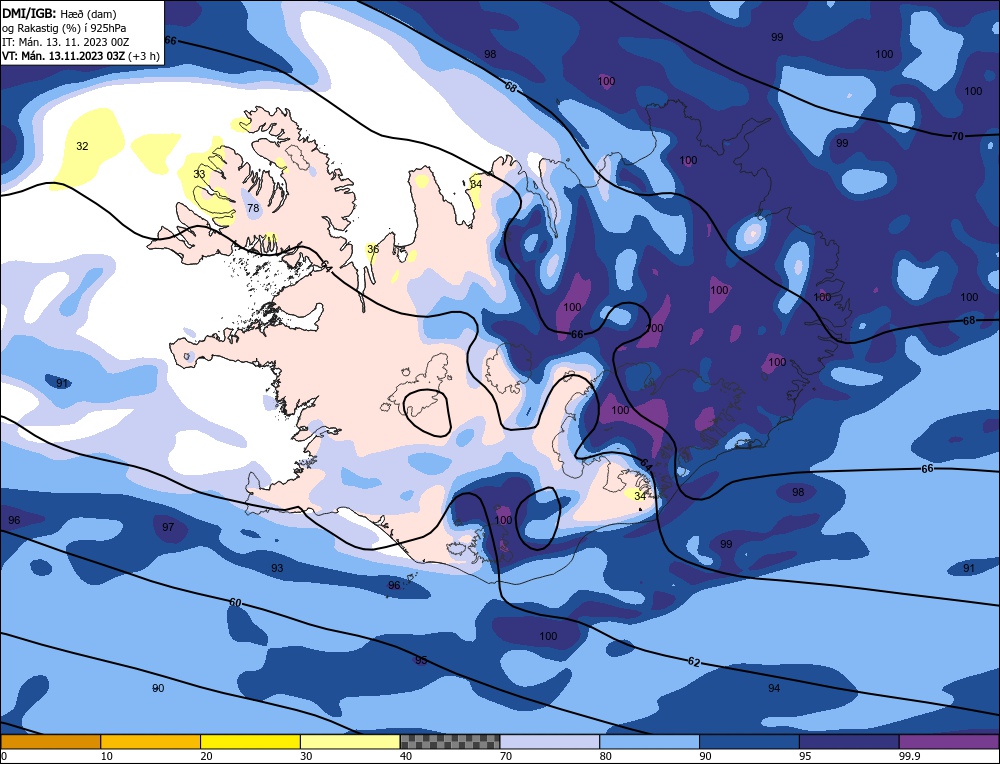Screen dimensions: 1000x764
Task: Click the legend tick label '20'
Action: [206, 756]
